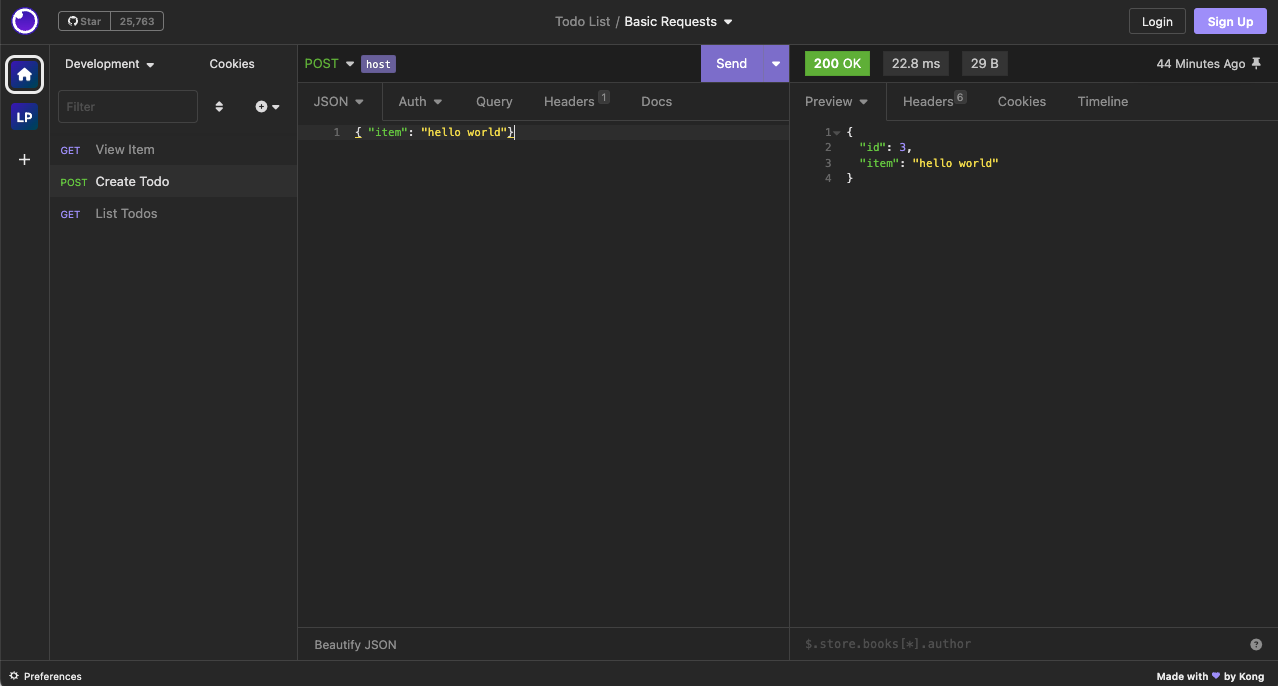The width and height of the screenshot is (1278, 686).
Task: Open Preferences gear at bottom left
Action: pyautogui.click(x=14, y=676)
